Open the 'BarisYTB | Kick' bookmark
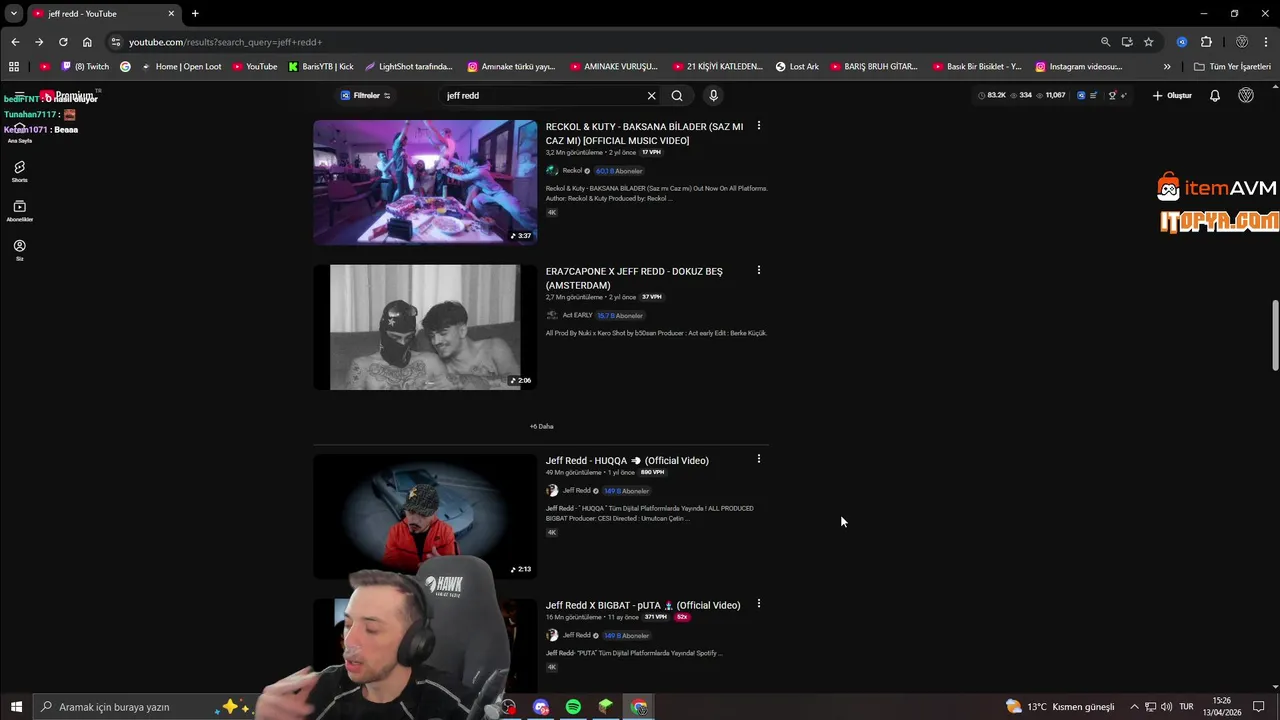1280x720 pixels. point(320,67)
